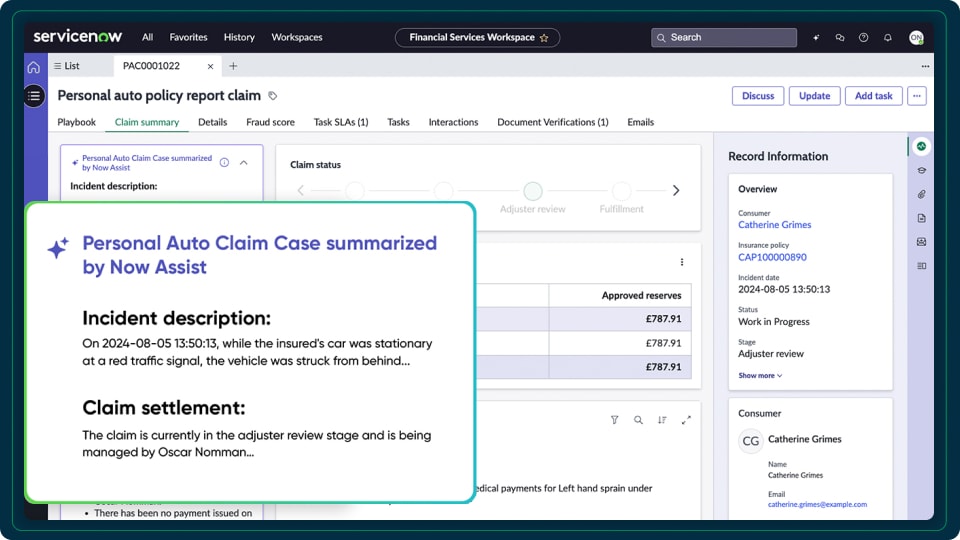This screenshot has width=960, height=540.
Task: Switch to the Fraud score tab
Action: (270, 122)
